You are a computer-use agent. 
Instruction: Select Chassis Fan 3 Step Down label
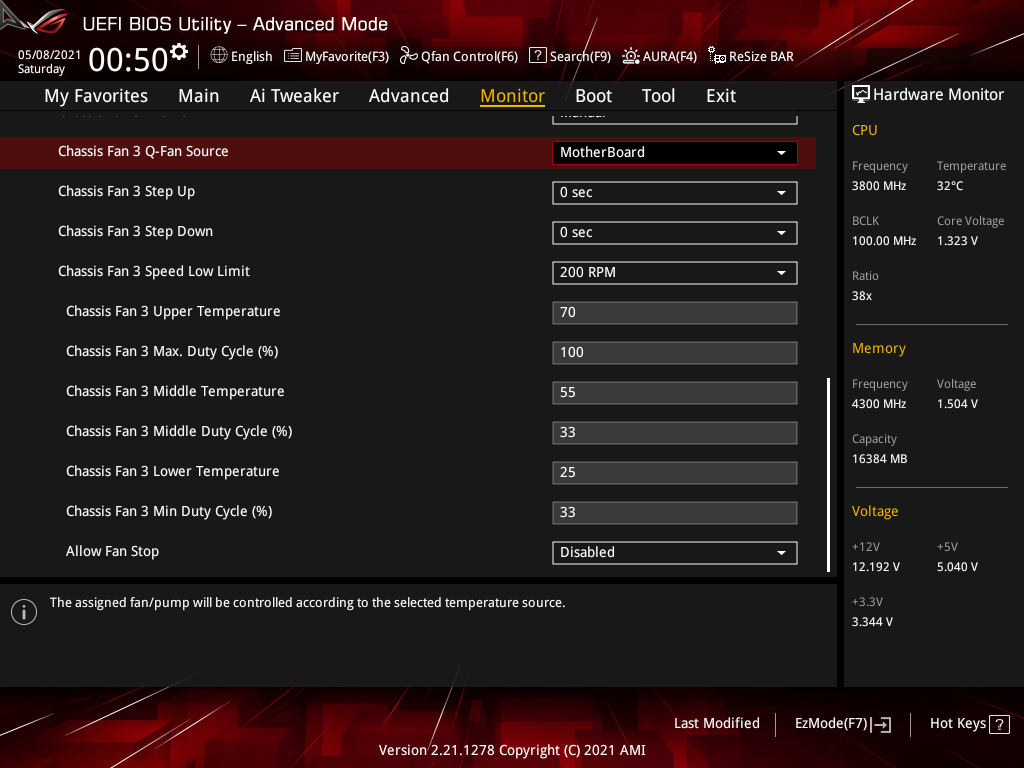[x=135, y=231]
